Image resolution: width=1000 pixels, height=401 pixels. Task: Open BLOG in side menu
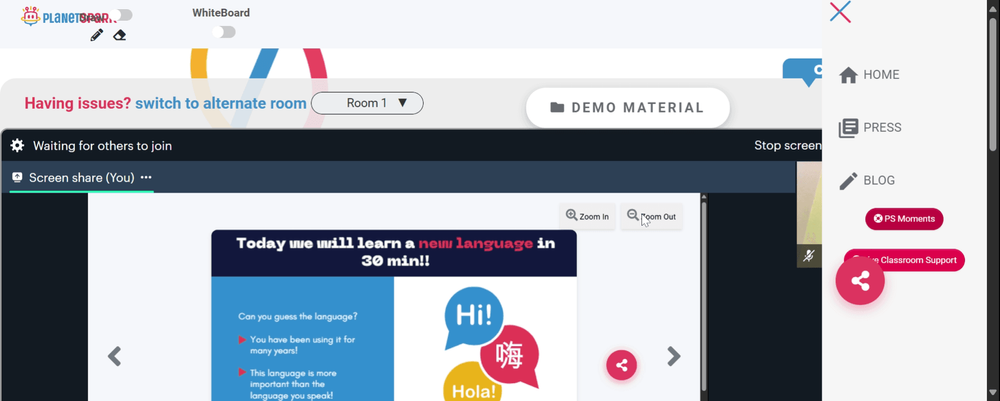(x=867, y=180)
